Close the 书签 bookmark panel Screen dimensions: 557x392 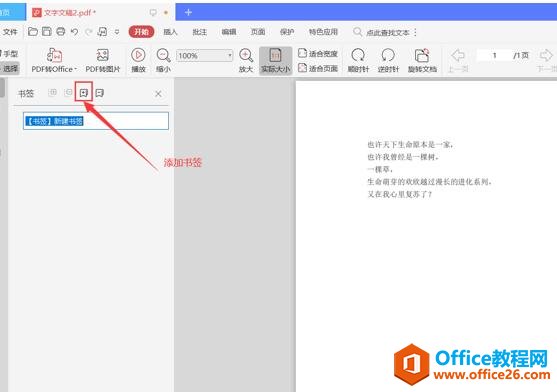158,94
